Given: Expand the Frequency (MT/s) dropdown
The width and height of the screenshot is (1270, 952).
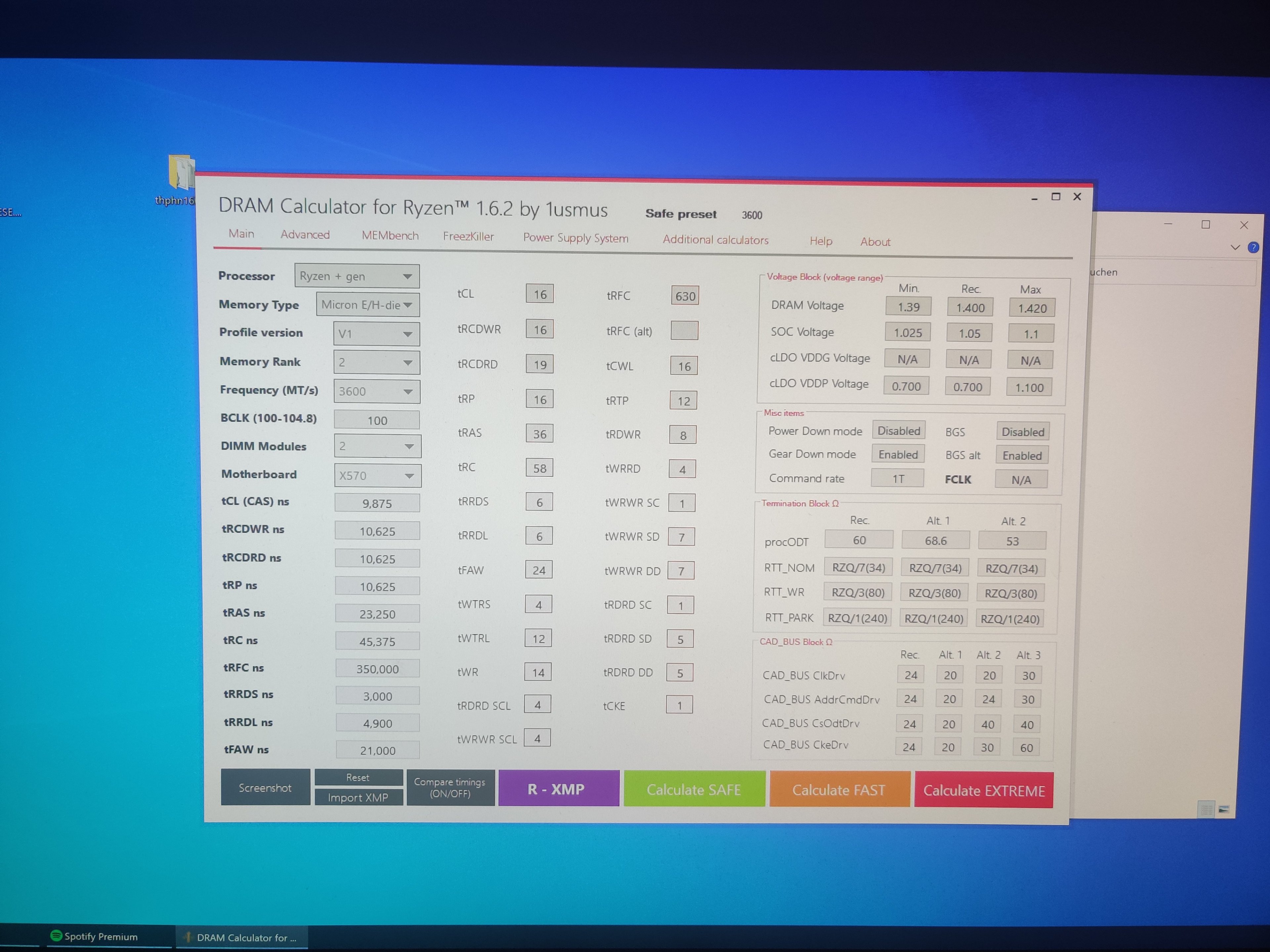Looking at the screenshot, I should coord(377,391).
